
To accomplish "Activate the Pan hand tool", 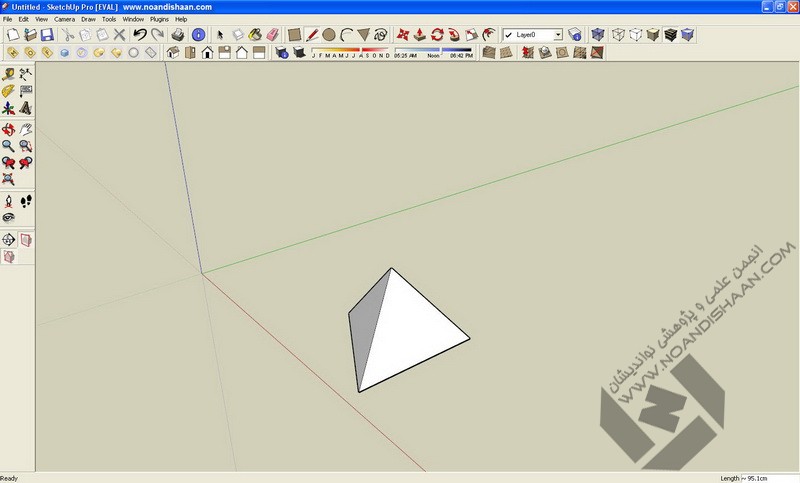I will 25,129.
